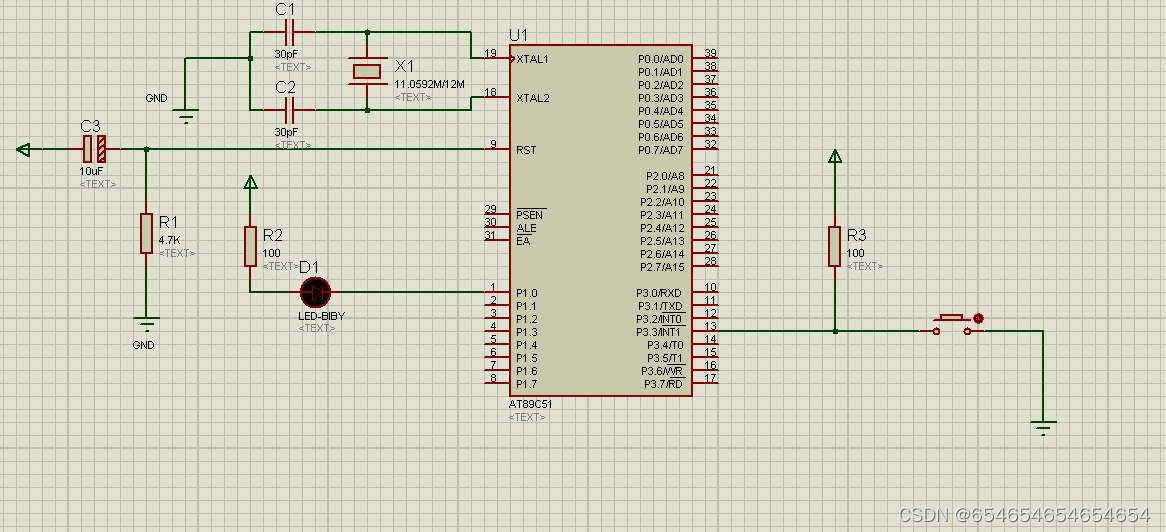Select power terminal arrow left of C3
Image resolution: width=1166 pixels, height=532 pixels.
coord(23,149)
